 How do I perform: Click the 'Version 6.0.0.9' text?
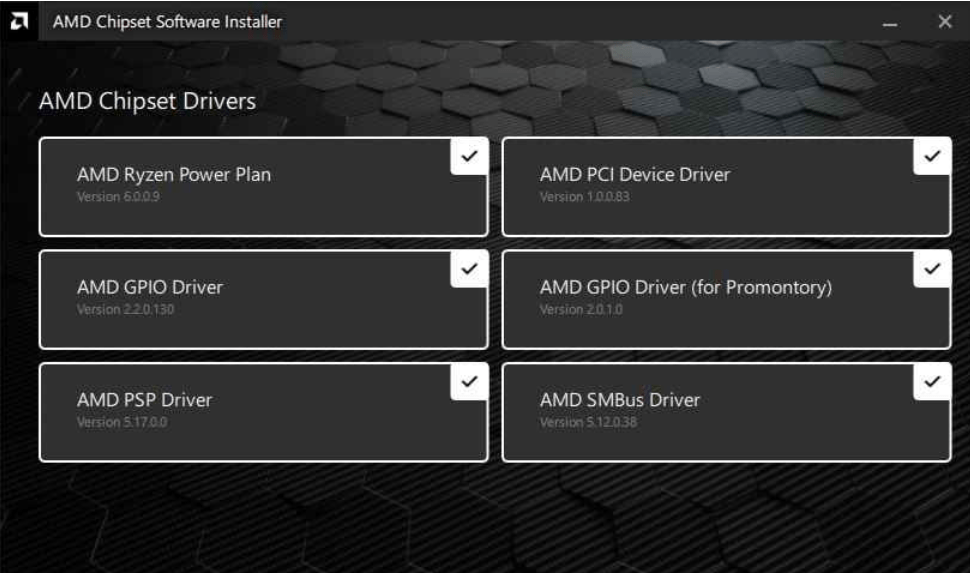click(118, 197)
